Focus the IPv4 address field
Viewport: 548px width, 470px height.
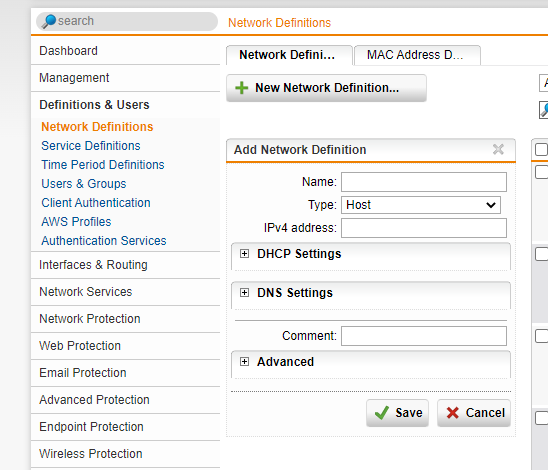point(424,228)
